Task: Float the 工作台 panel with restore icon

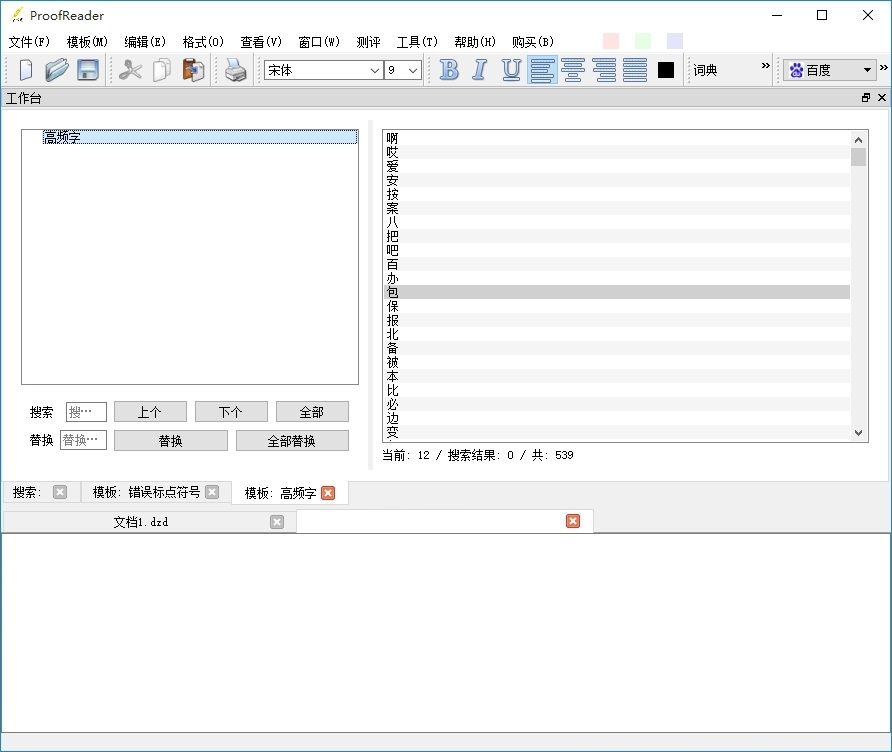Action: click(x=866, y=98)
